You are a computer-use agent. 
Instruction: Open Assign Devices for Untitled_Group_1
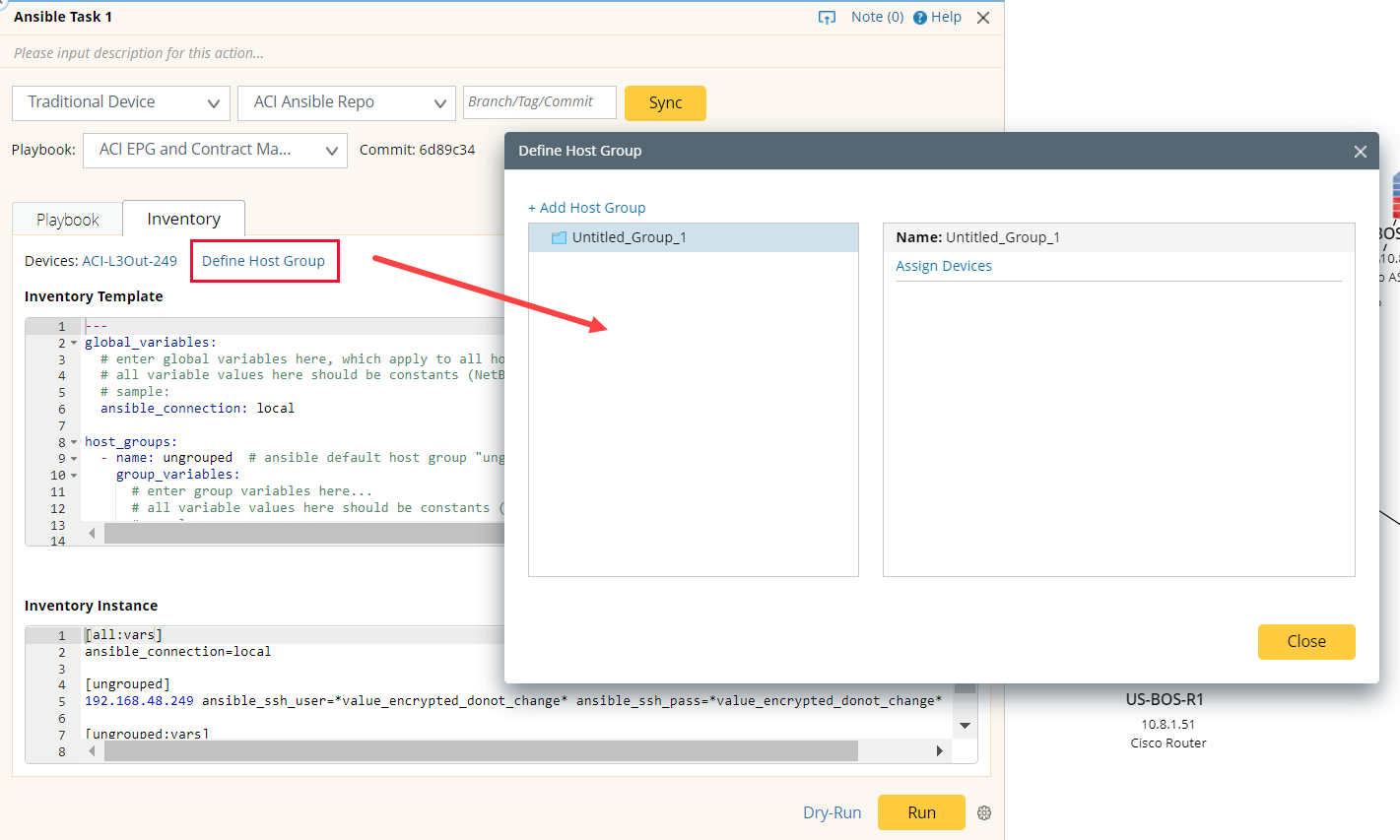(x=943, y=265)
